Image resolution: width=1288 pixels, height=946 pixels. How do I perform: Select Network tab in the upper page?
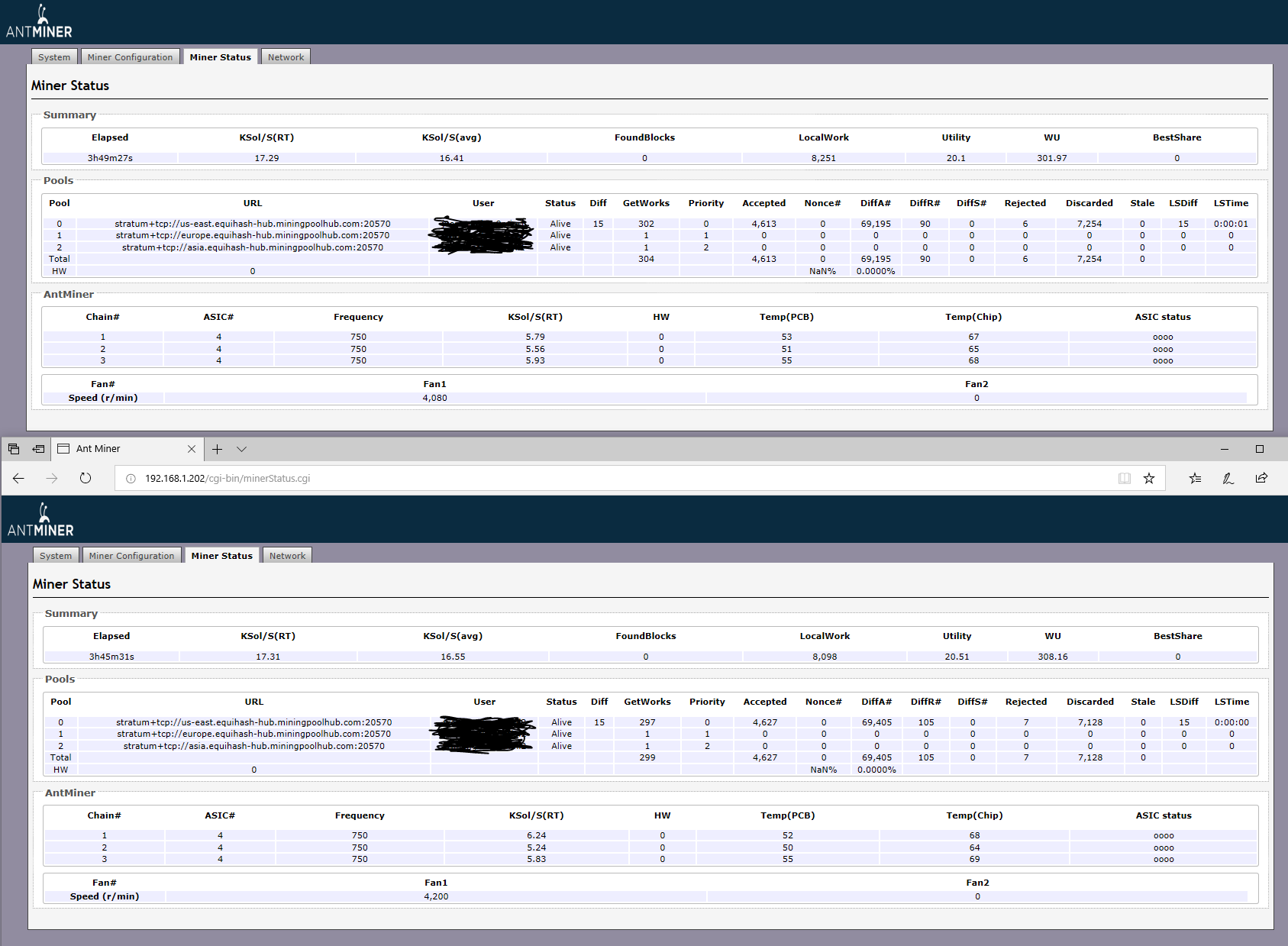[286, 57]
